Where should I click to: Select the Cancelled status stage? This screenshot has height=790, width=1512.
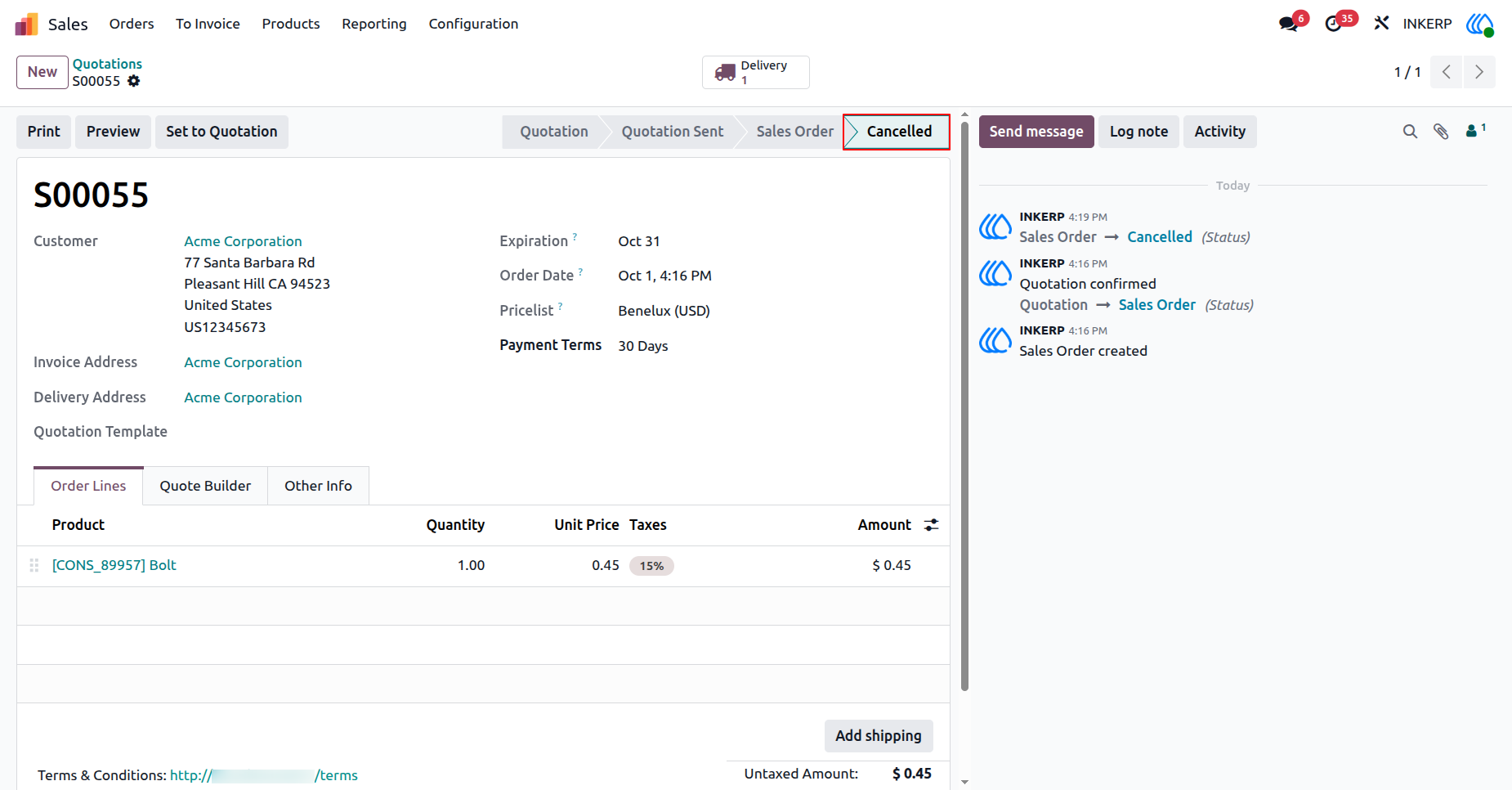pos(897,132)
